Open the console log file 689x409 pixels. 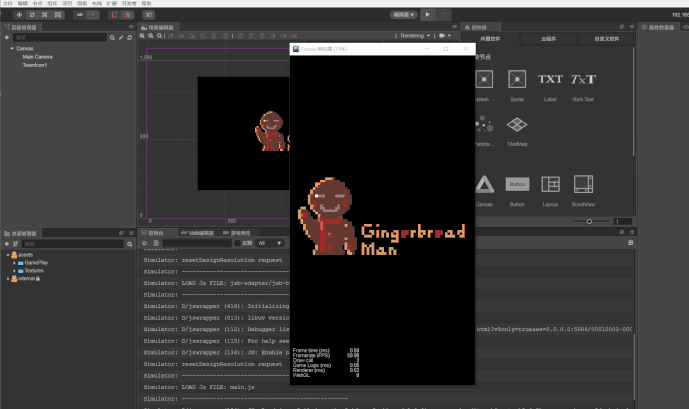click(x=156, y=243)
